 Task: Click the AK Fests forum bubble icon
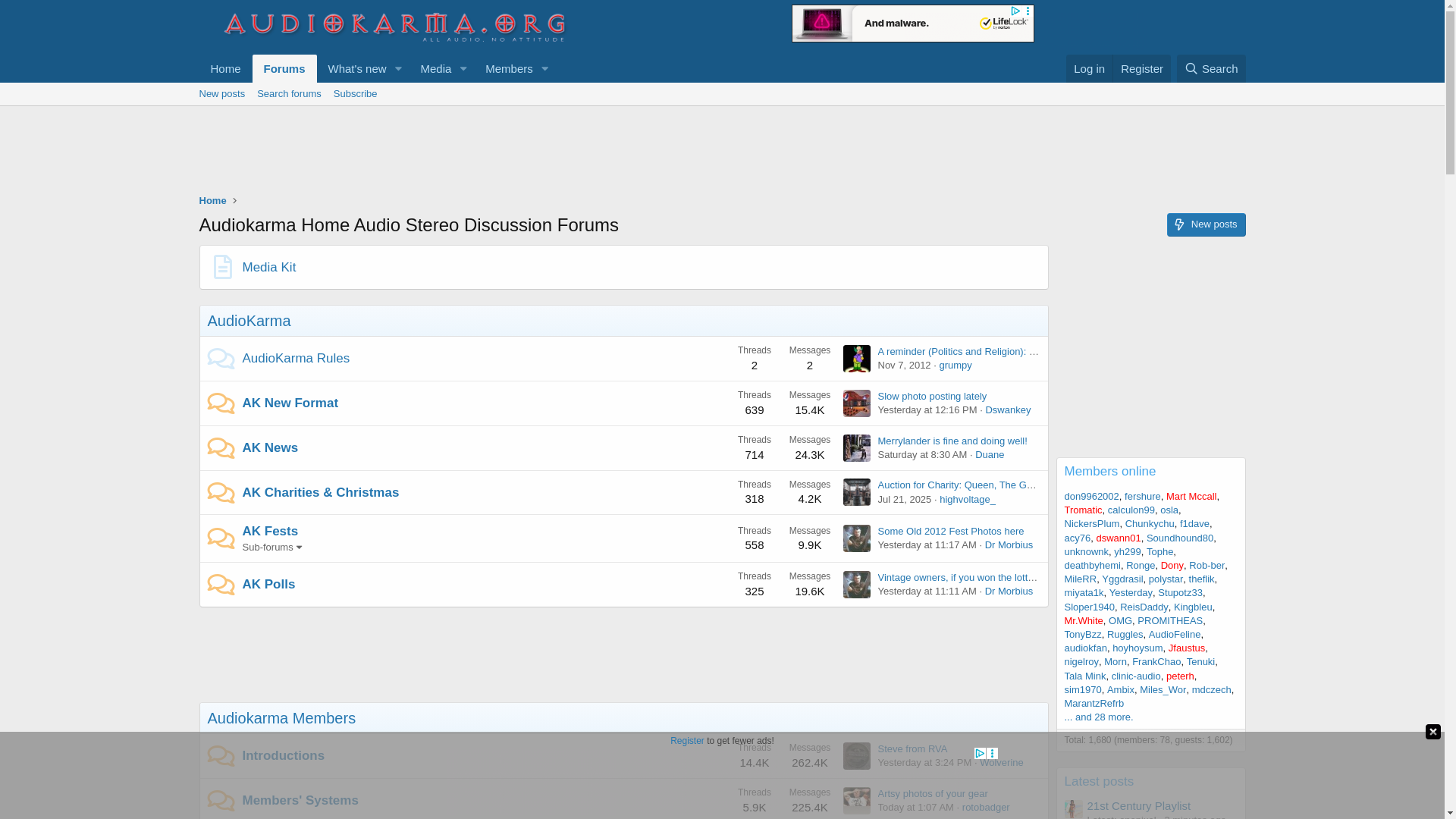[x=221, y=538]
